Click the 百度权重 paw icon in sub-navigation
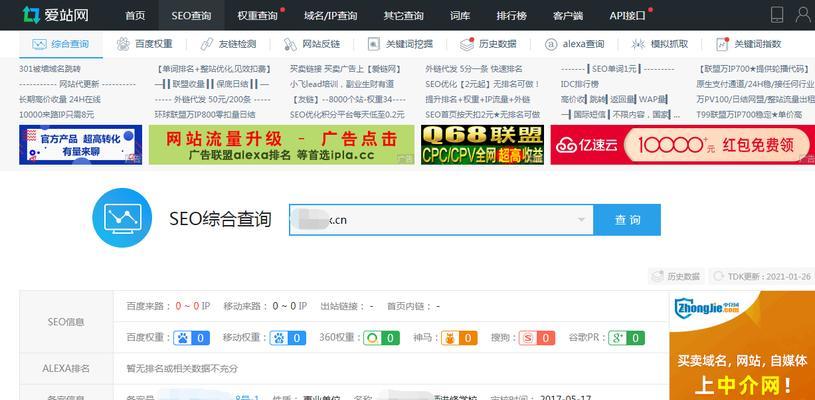 pyautogui.click(x=123, y=44)
